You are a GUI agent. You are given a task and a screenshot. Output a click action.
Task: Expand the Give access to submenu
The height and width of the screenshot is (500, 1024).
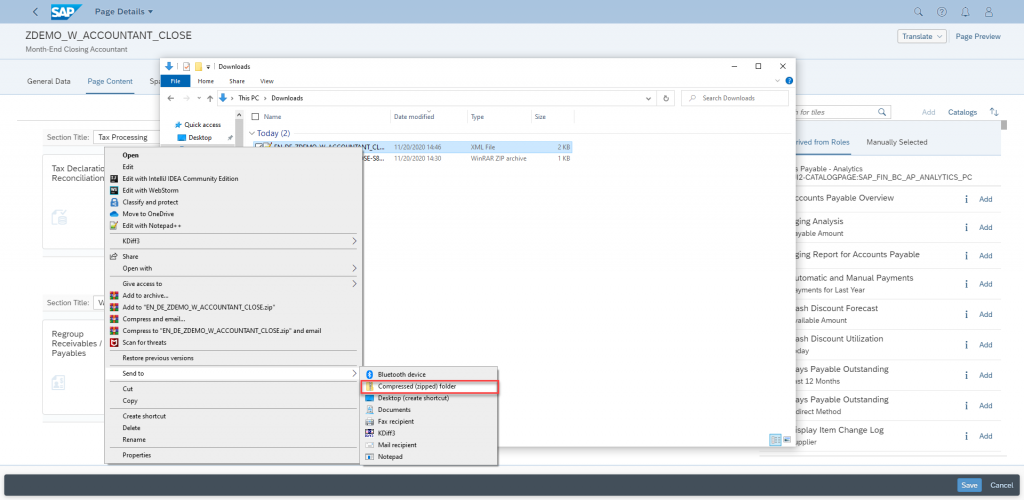pos(355,283)
